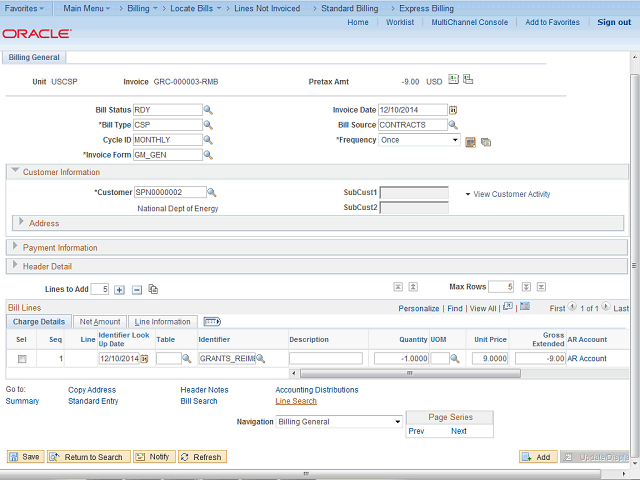Viewport: 640px width, 480px height.
Task: Collapse the Customer Information section
Action: pos(16,172)
